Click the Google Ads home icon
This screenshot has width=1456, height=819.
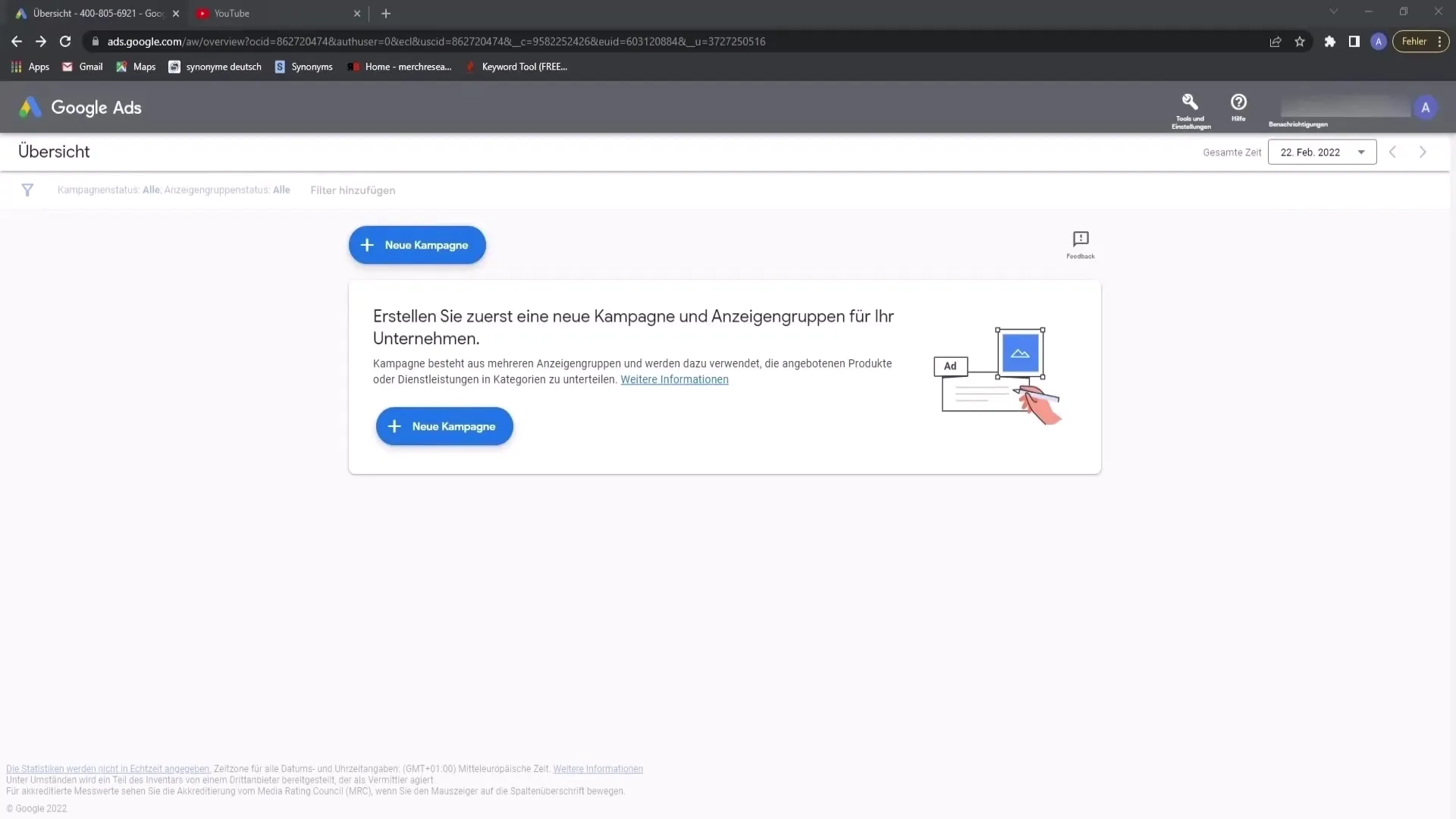[x=29, y=107]
